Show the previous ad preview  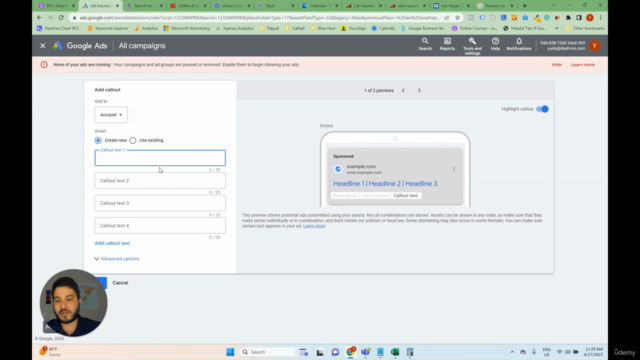point(403,91)
